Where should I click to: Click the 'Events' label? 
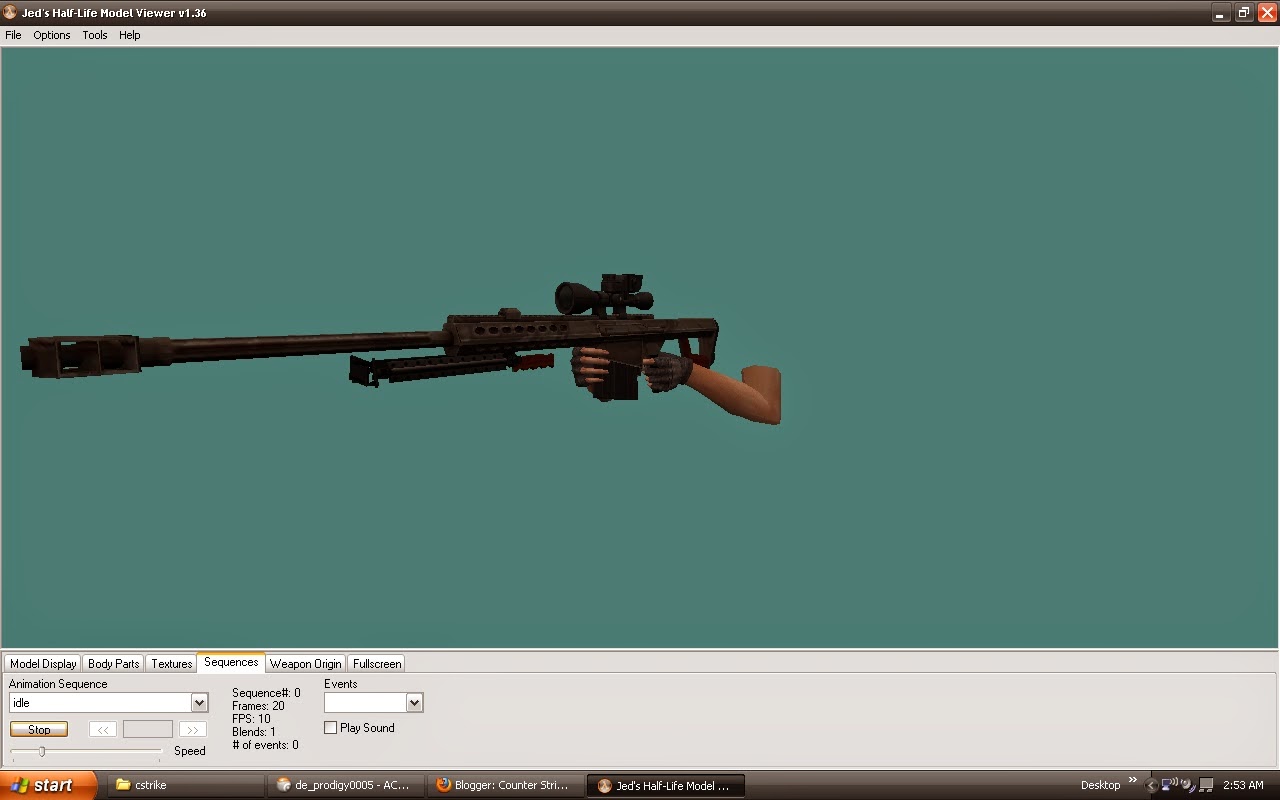point(341,684)
